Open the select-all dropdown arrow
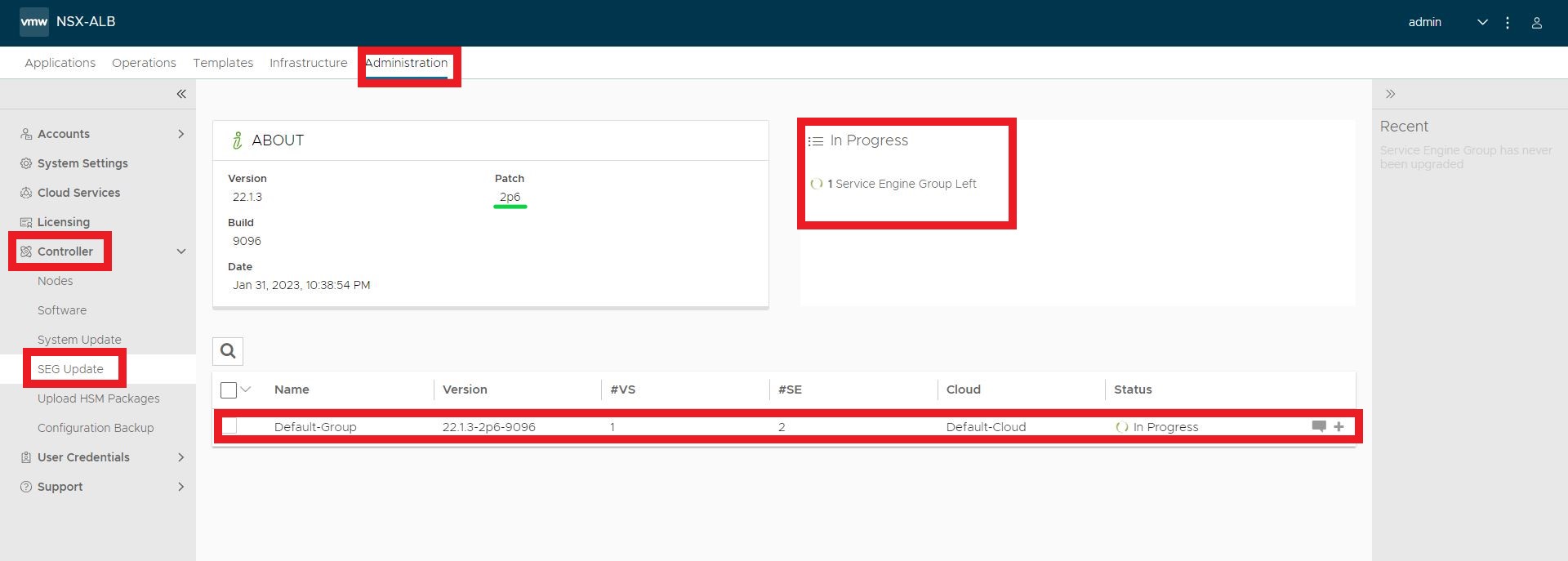Image resolution: width=1568 pixels, height=561 pixels. [245, 390]
